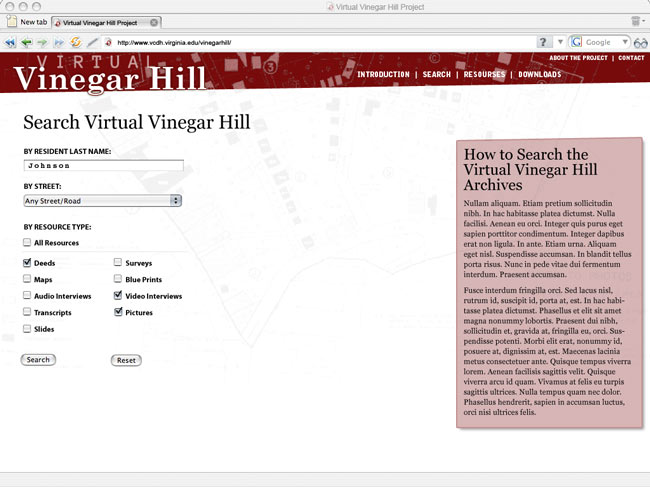Open the CONTACT link
The image size is (650, 487).
point(631,58)
